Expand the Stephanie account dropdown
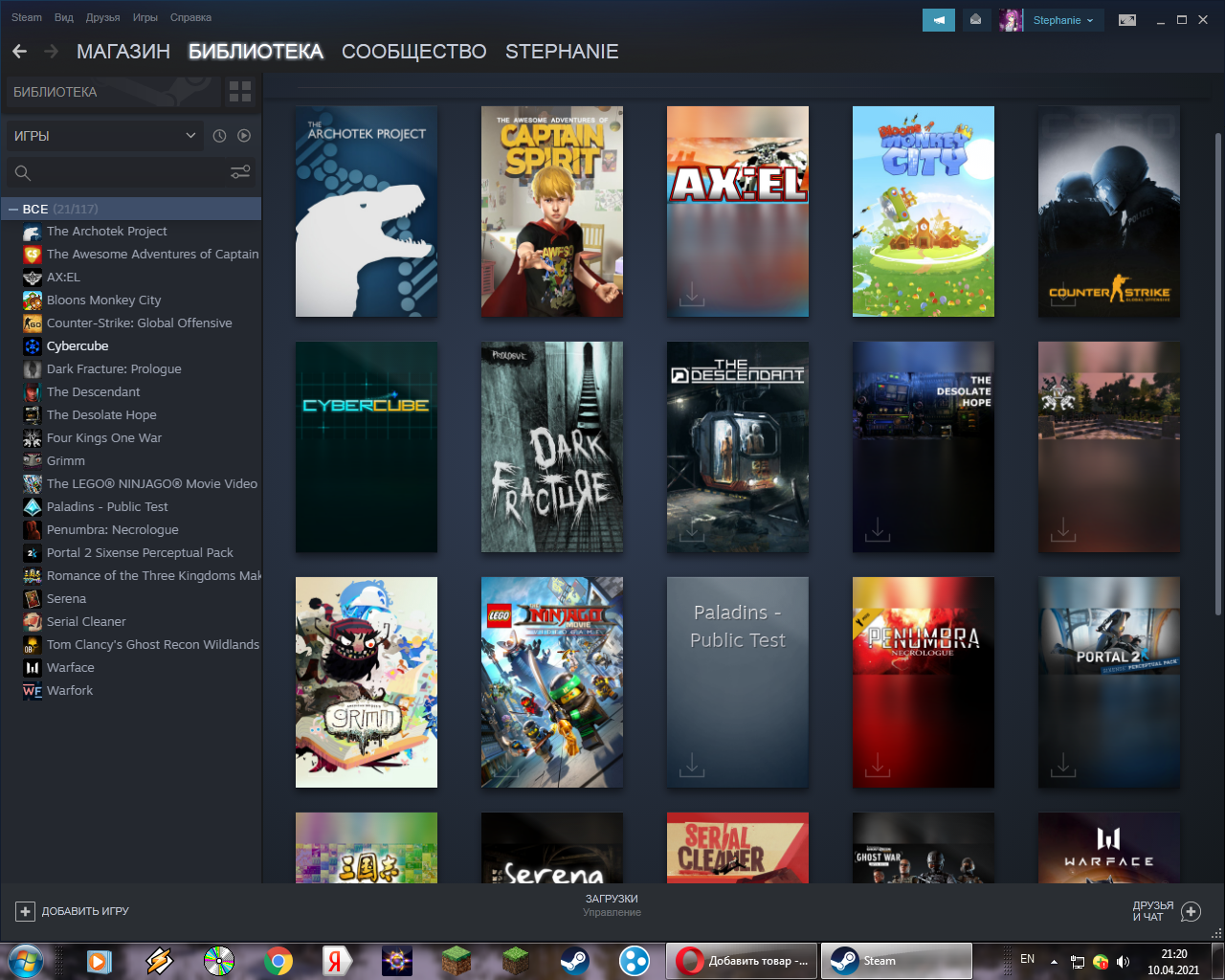 [1062, 20]
